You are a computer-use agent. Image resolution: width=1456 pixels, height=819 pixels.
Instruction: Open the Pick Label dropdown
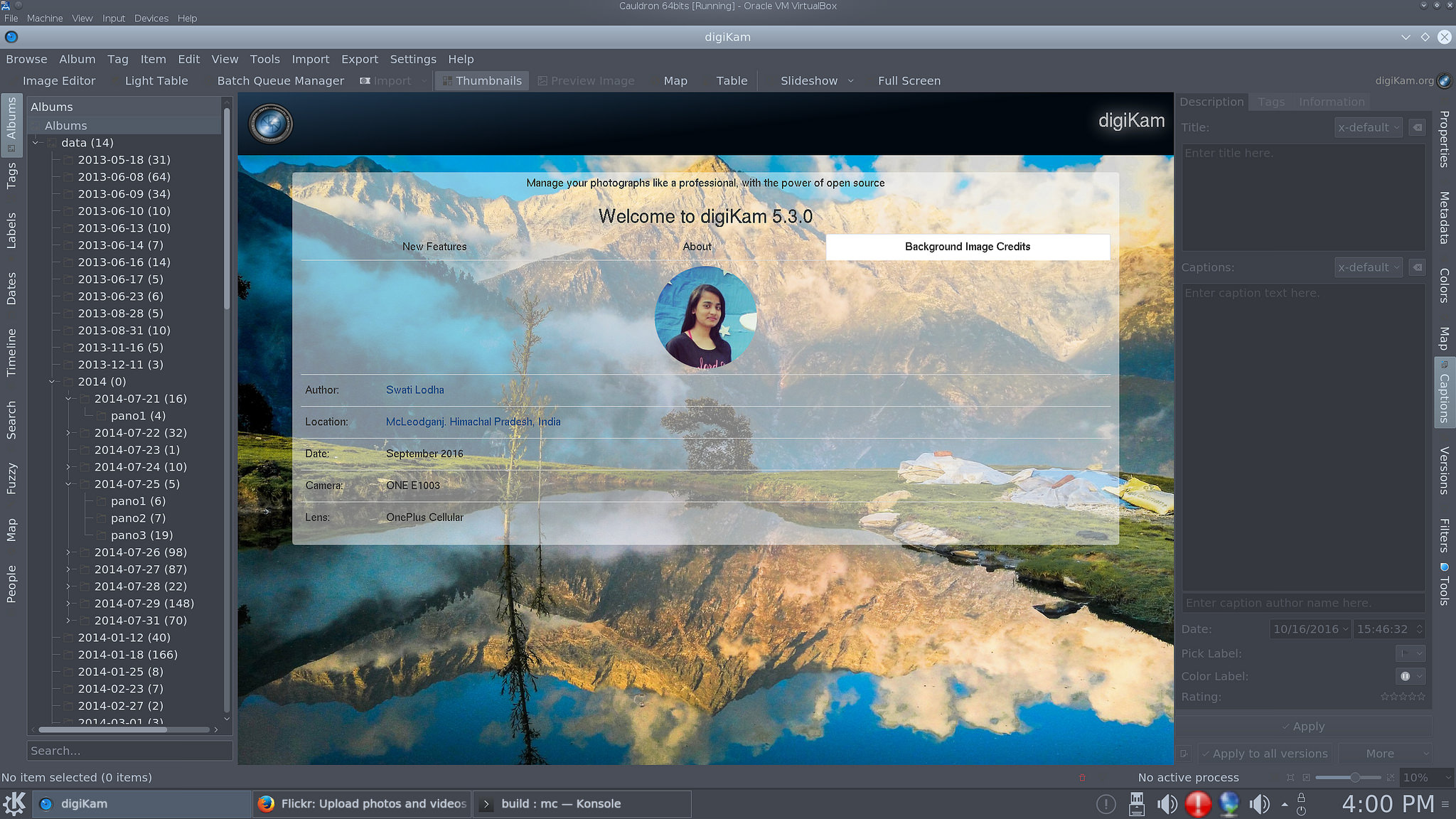[x=1410, y=653]
